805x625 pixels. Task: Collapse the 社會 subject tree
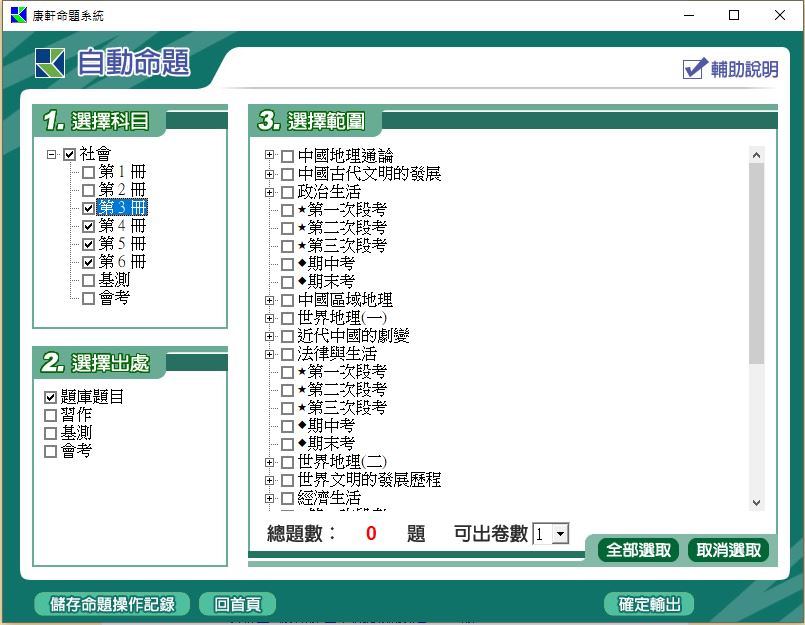51,155
